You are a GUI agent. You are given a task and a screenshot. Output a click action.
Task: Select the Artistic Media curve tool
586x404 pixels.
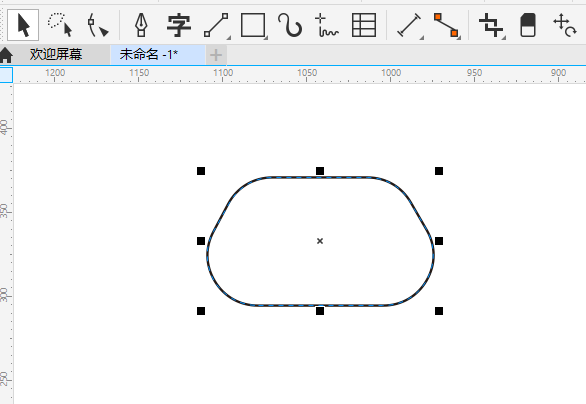coord(290,25)
